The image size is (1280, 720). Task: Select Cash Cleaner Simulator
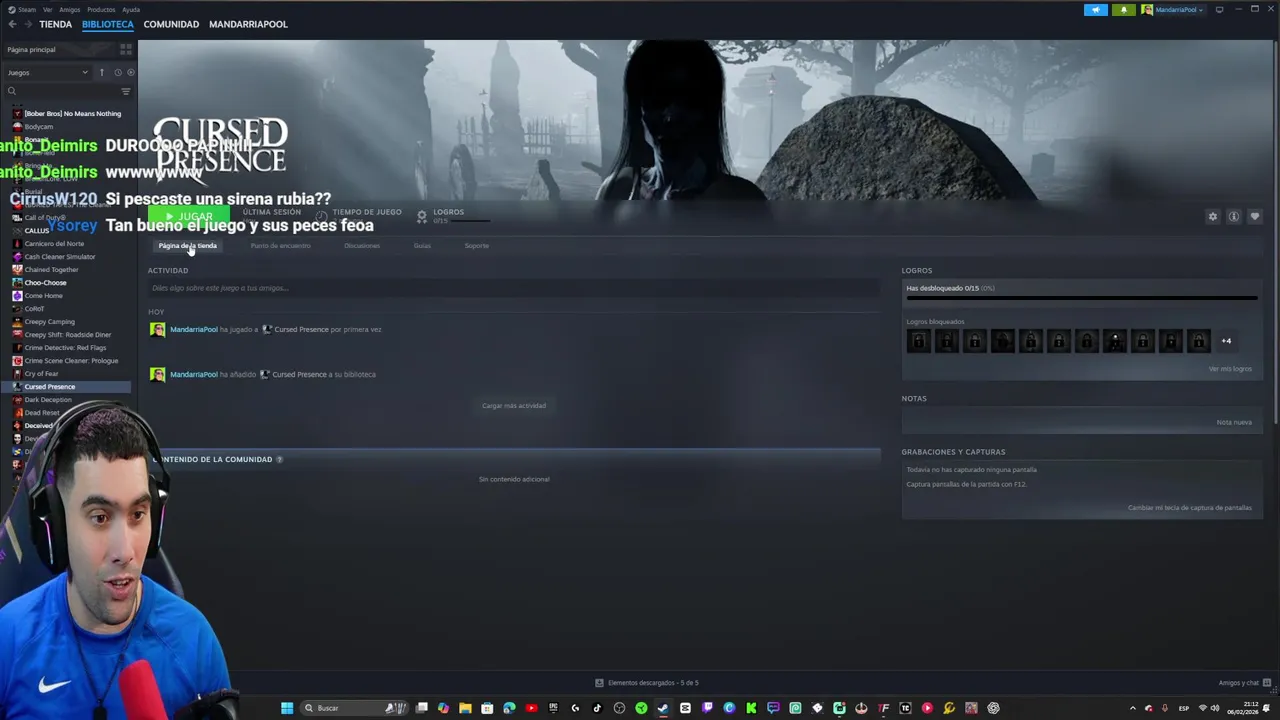point(60,257)
